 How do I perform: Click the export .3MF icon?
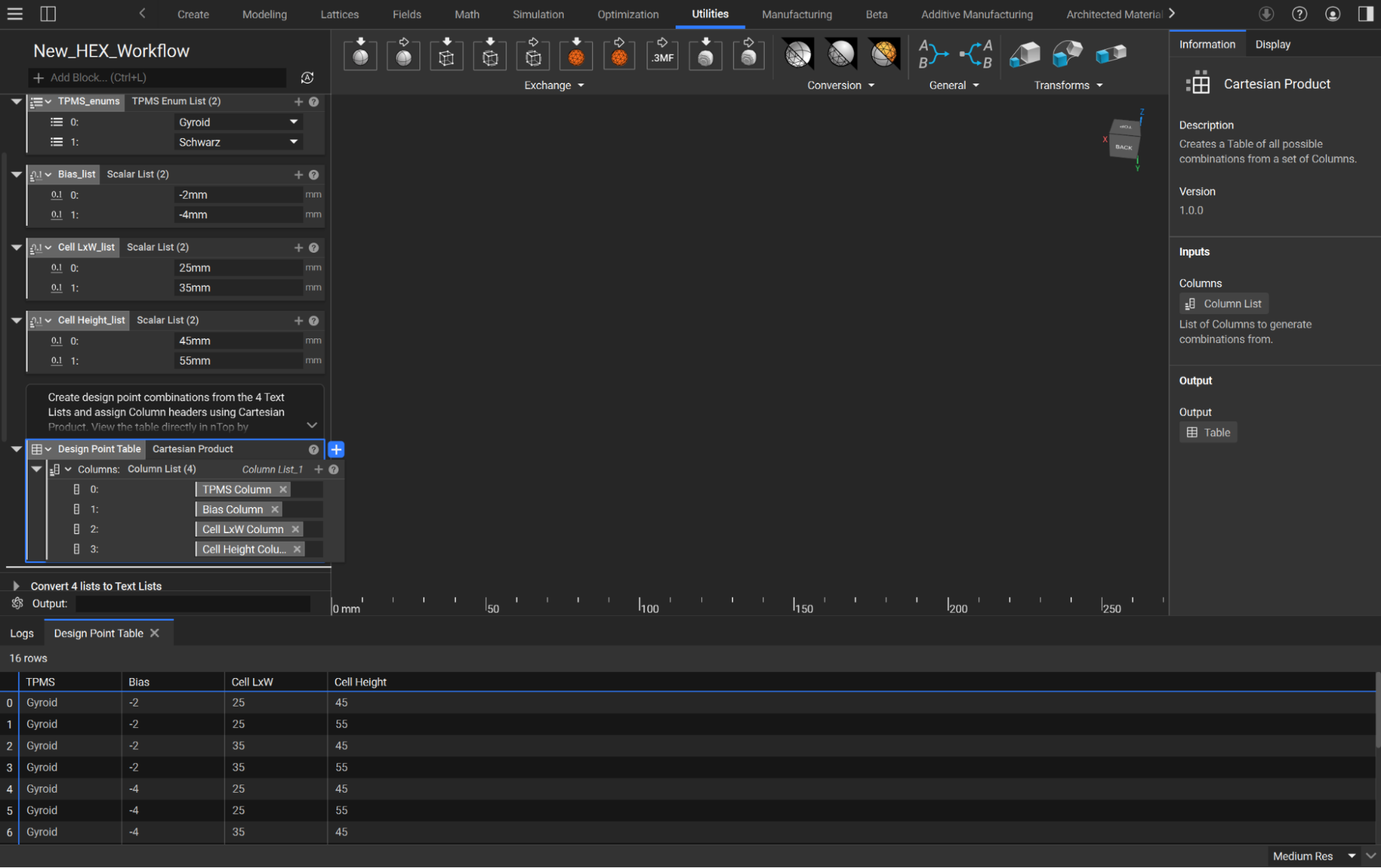[x=662, y=54]
